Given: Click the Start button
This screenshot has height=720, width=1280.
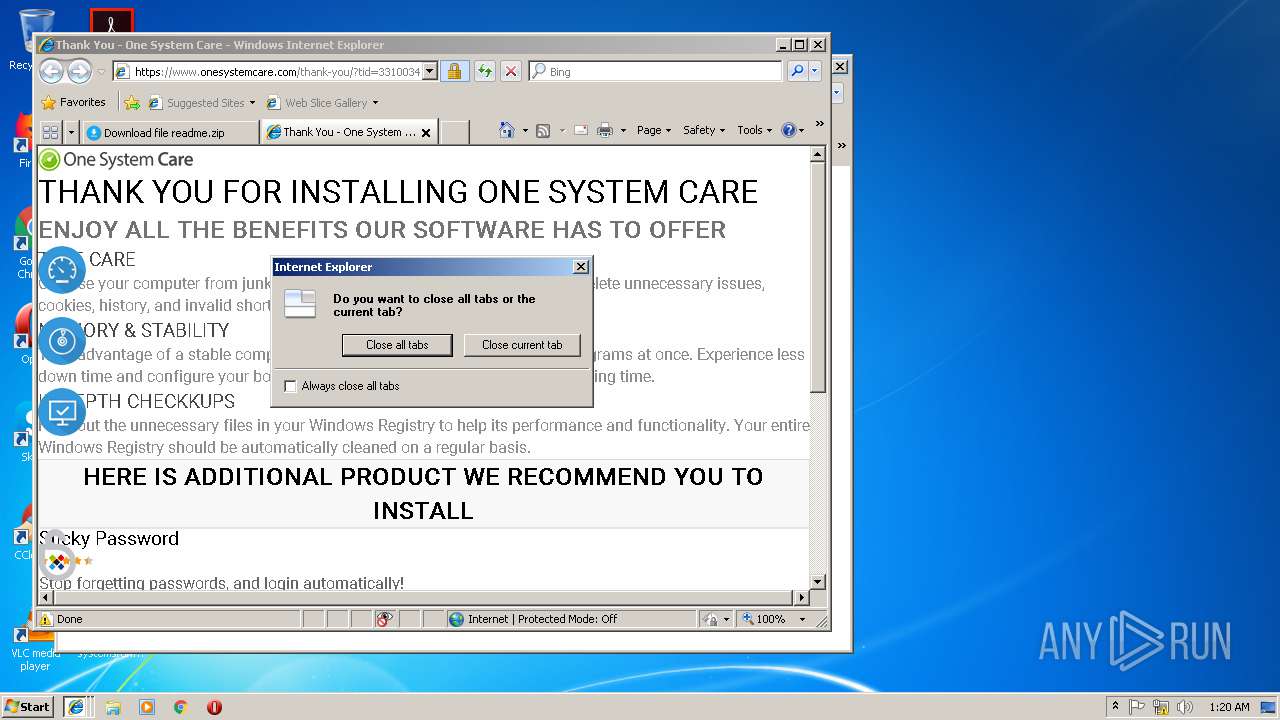Looking at the screenshot, I should click(27, 706).
